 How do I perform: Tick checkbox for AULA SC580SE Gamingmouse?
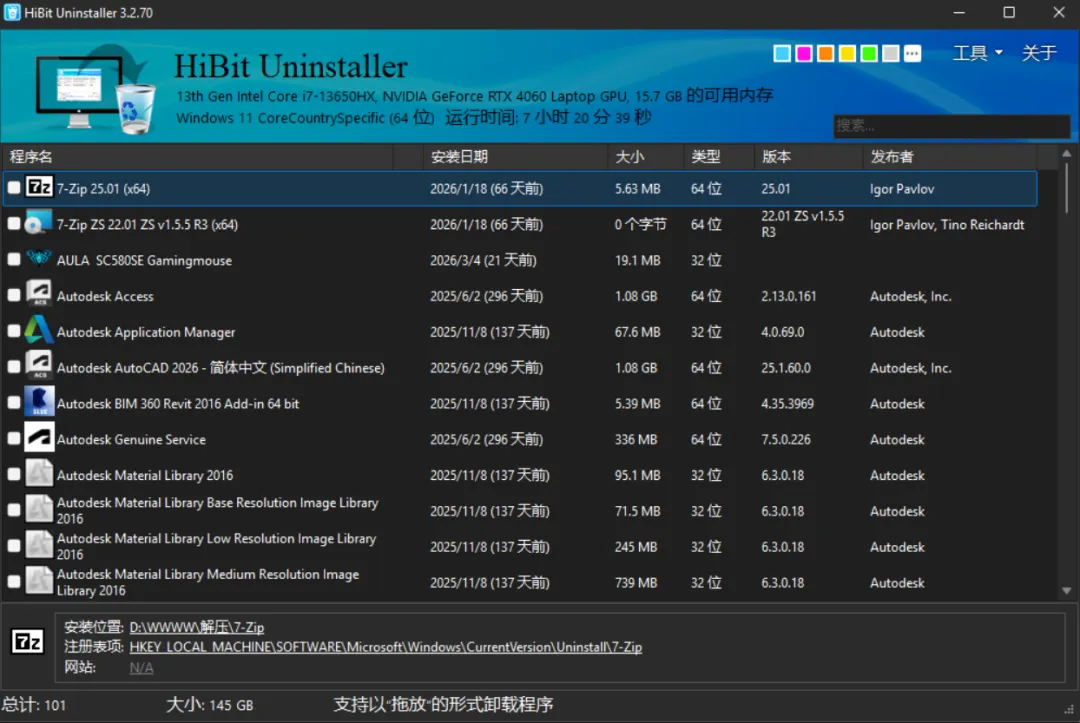[x=14, y=260]
